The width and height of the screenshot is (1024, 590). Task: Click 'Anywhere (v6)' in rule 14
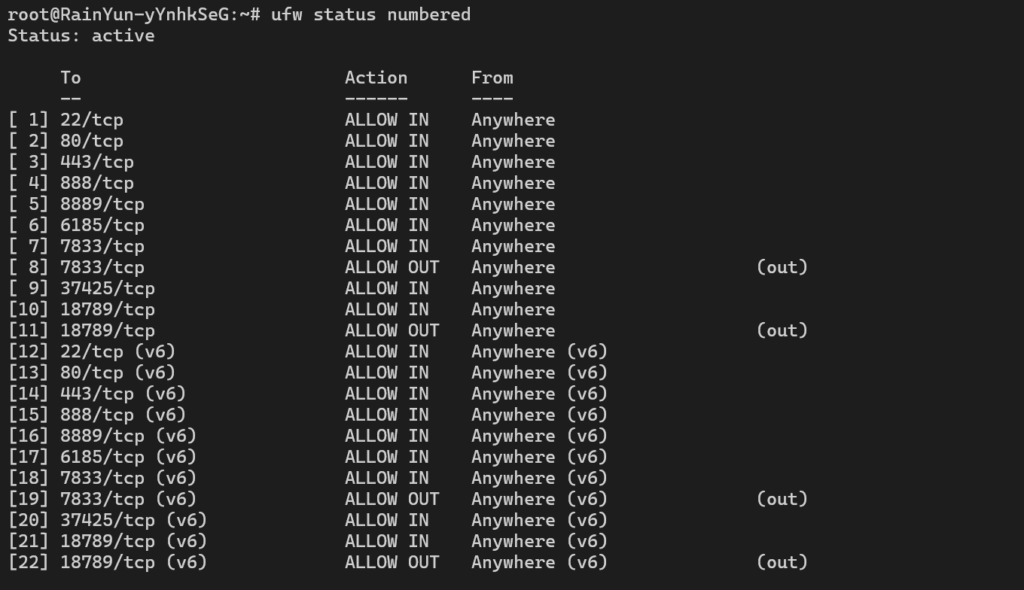[x=539, y=393]
